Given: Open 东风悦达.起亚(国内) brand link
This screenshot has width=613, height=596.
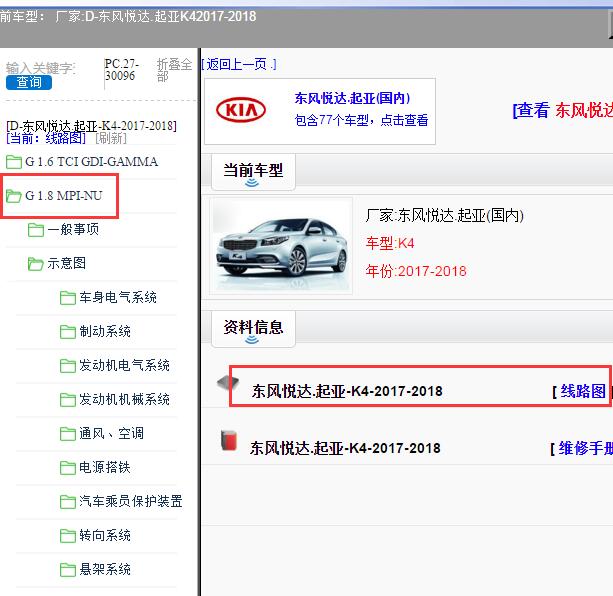Looking at the screenshot, I should (352, 98).
